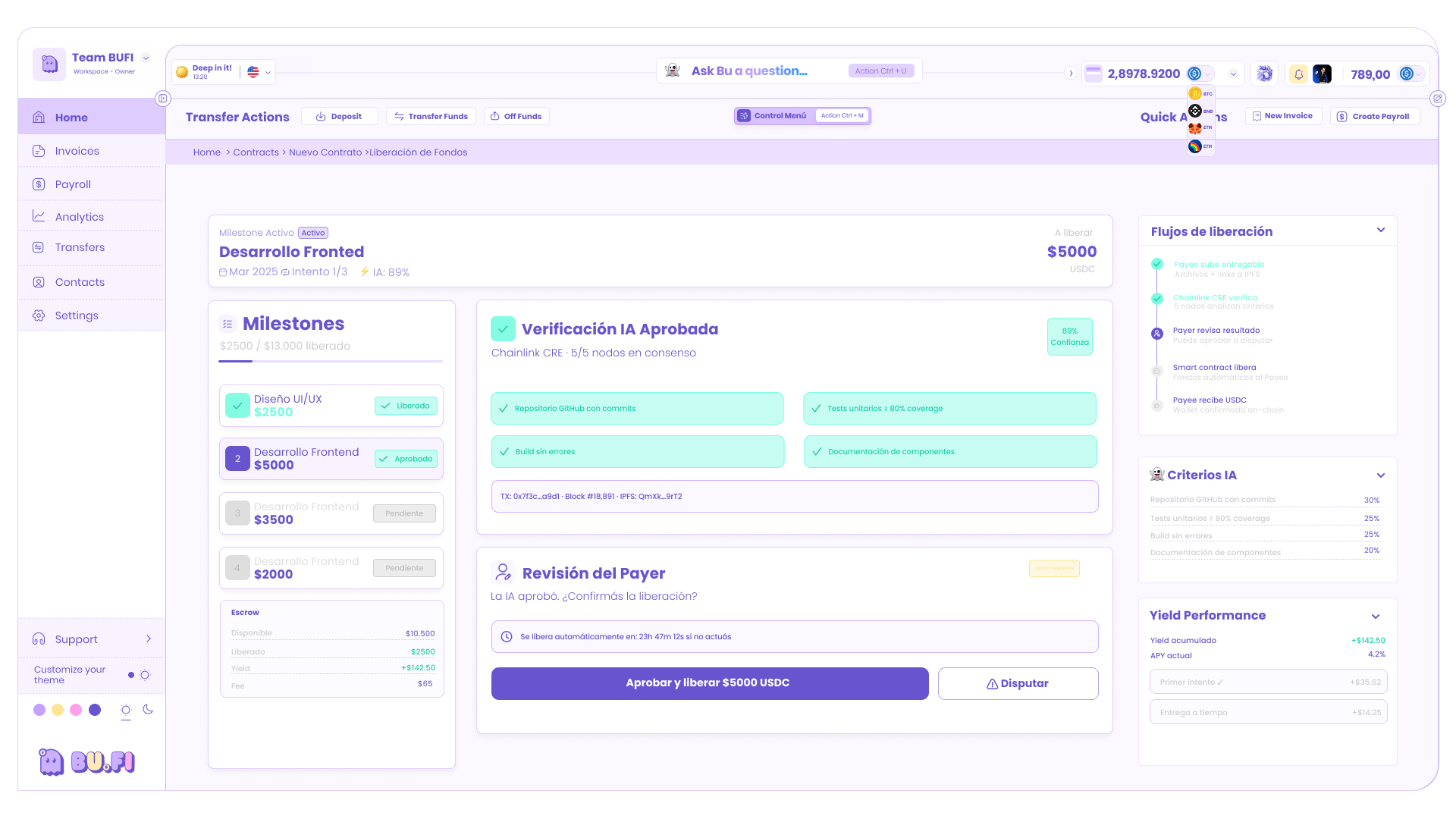Click the notification bell icon
Screen dimensions: 1456x819
click(1299, 74)
